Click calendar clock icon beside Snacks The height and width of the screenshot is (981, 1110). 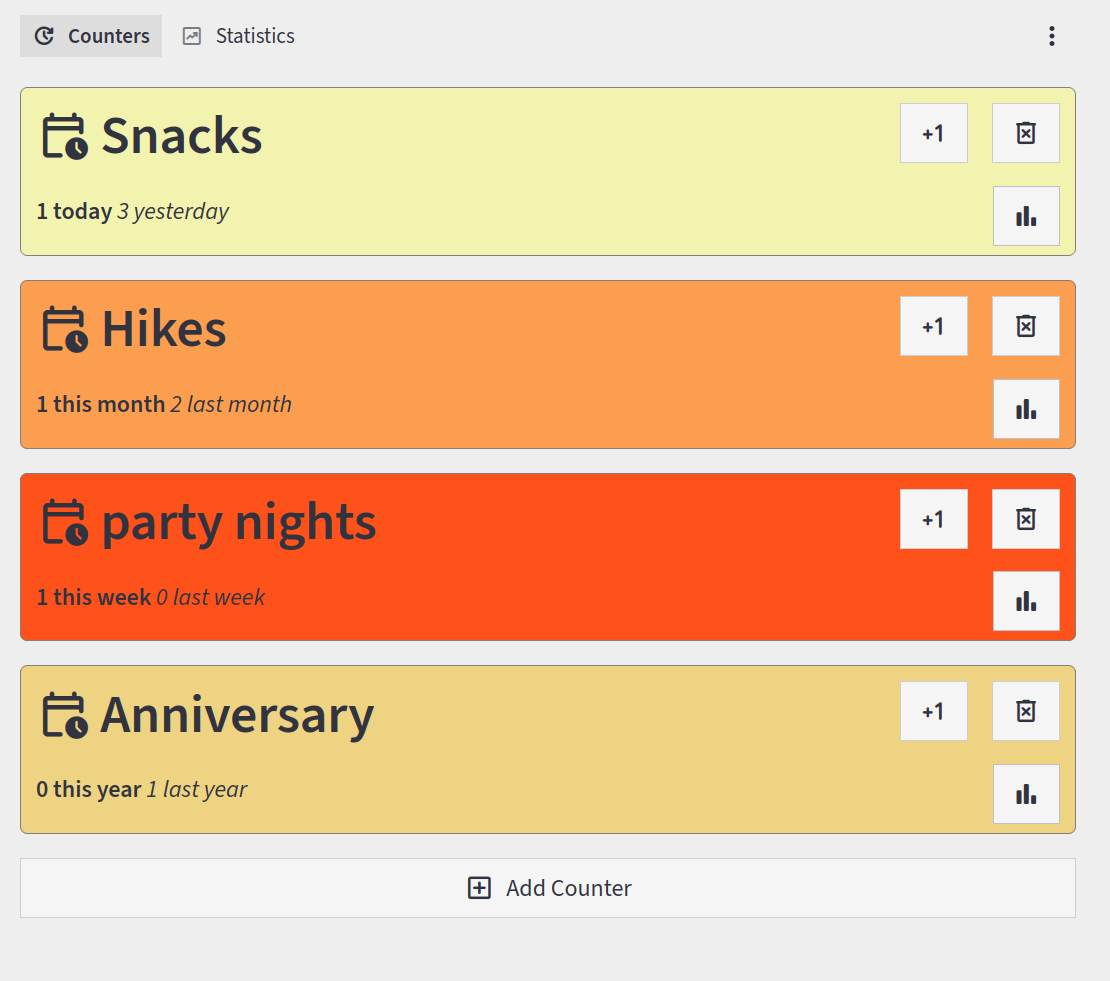(x=64, y=137)
